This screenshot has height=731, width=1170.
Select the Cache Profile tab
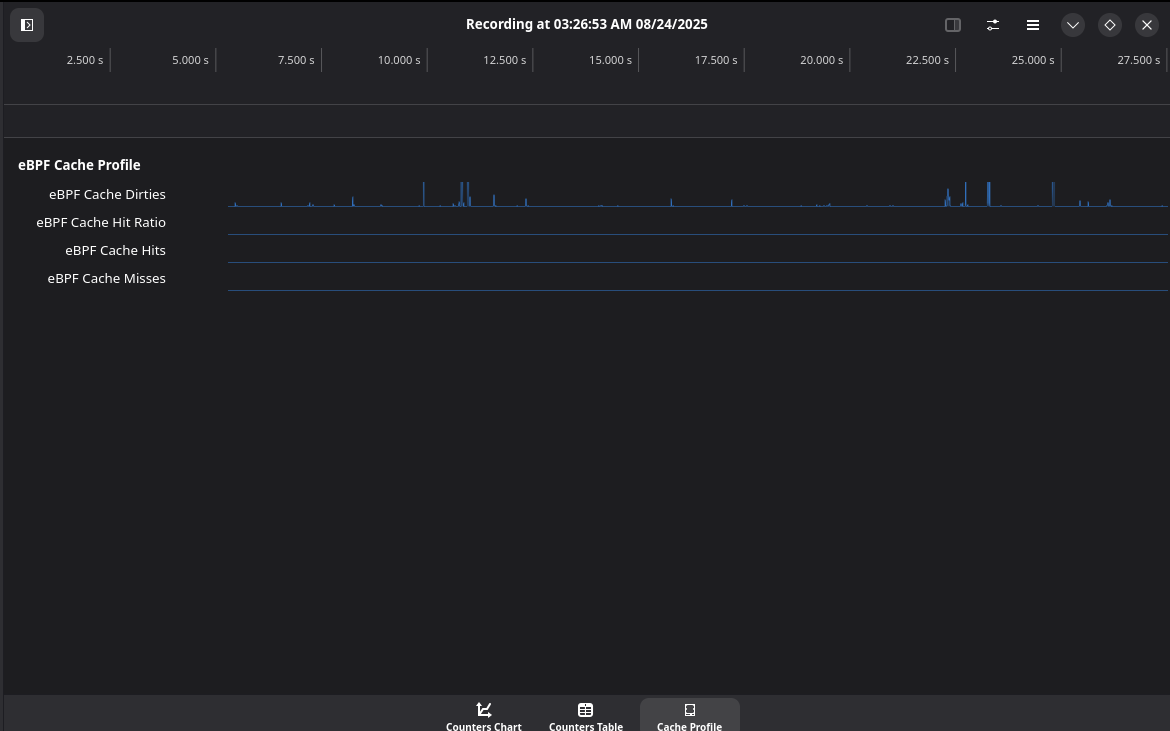tap(689, 715)
